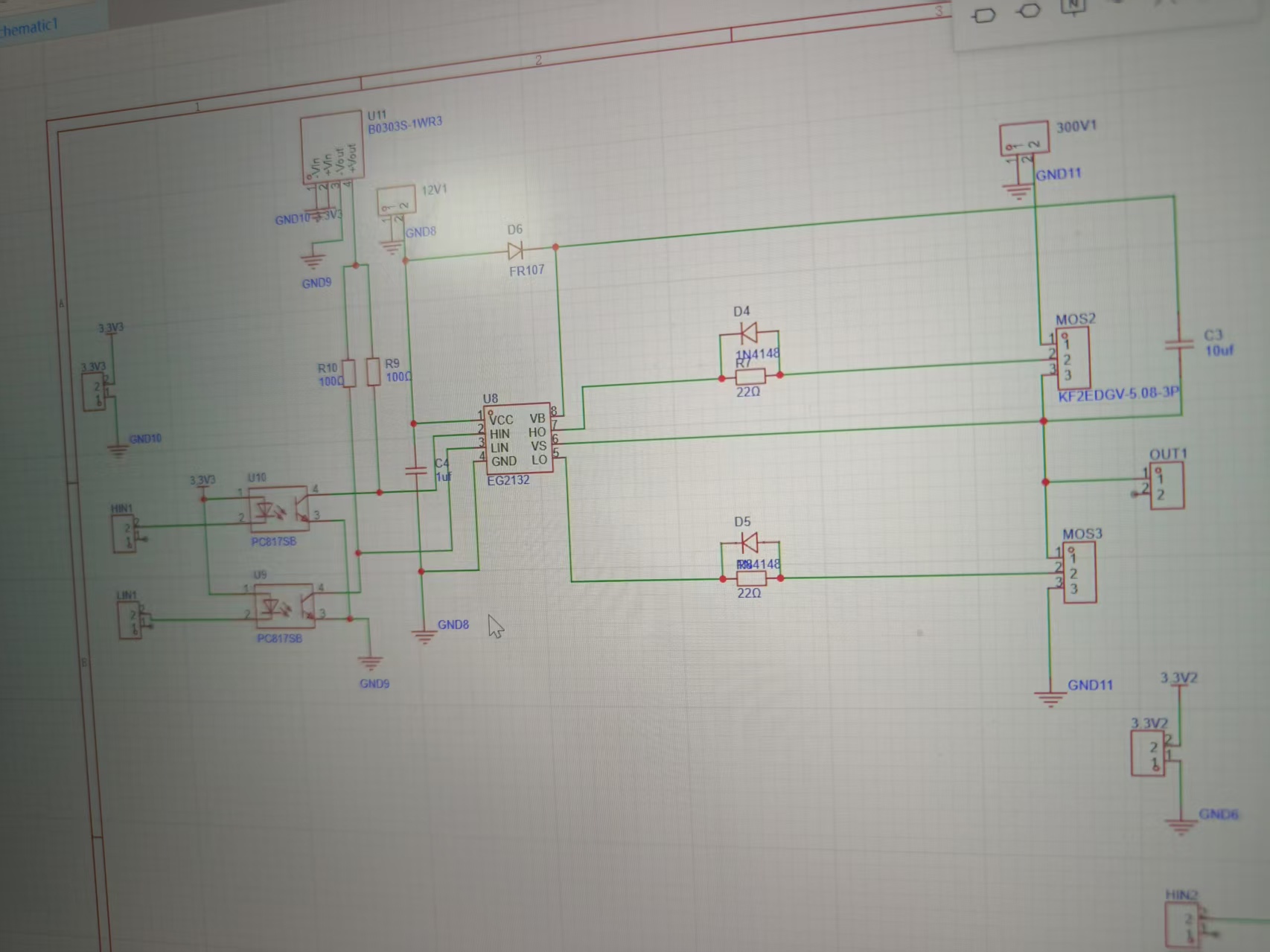Select the 3.3V3 two-pin connector symbol
Image resolution: width=1270 pixels, height=952 pixels.
click(95, 391)
